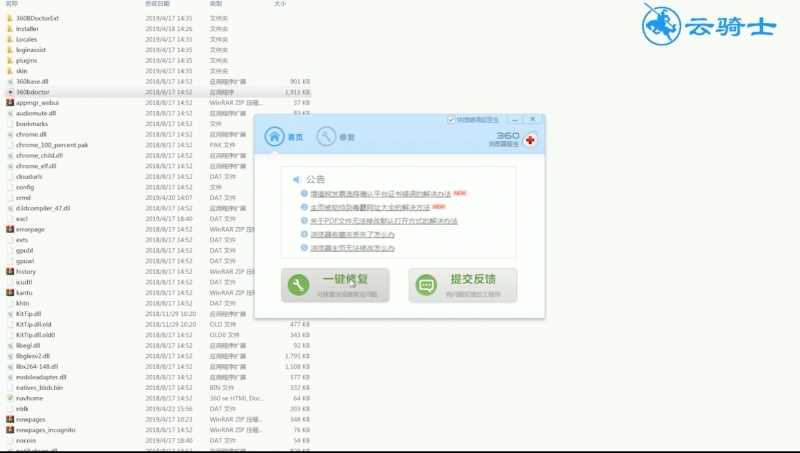Click the appmgr_webui WinRAR archive icon
800x453 pixels.
(10, 103)
